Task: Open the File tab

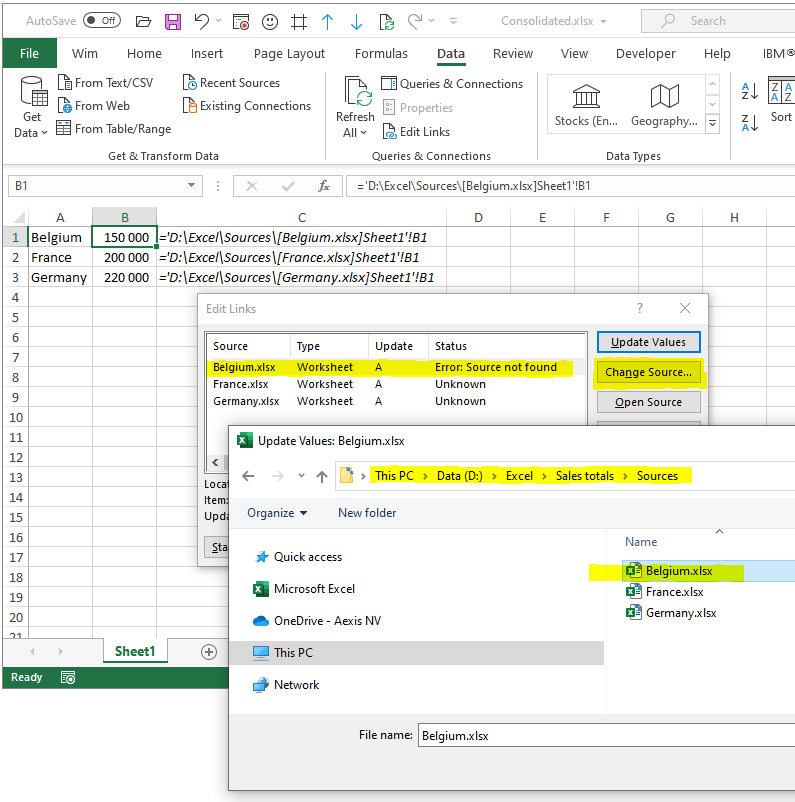Action: (29, 53)
